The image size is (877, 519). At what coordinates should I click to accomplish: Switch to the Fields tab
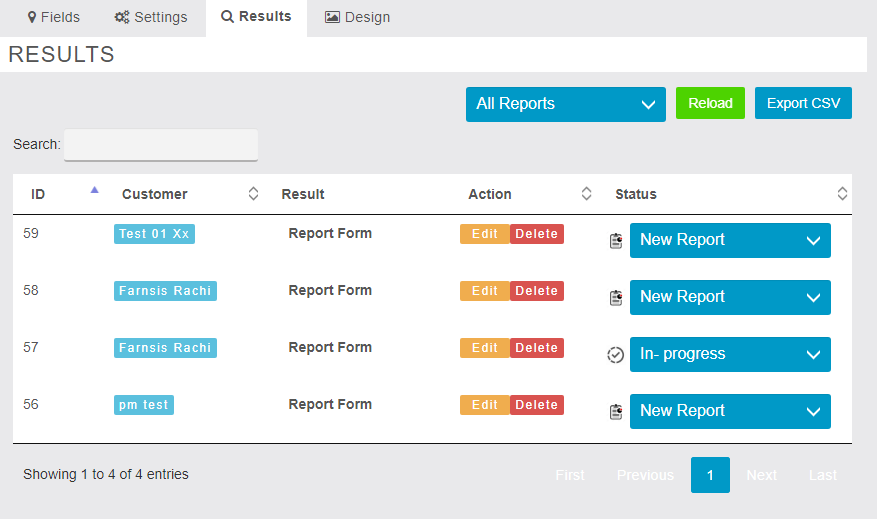(x=54, y=17)
